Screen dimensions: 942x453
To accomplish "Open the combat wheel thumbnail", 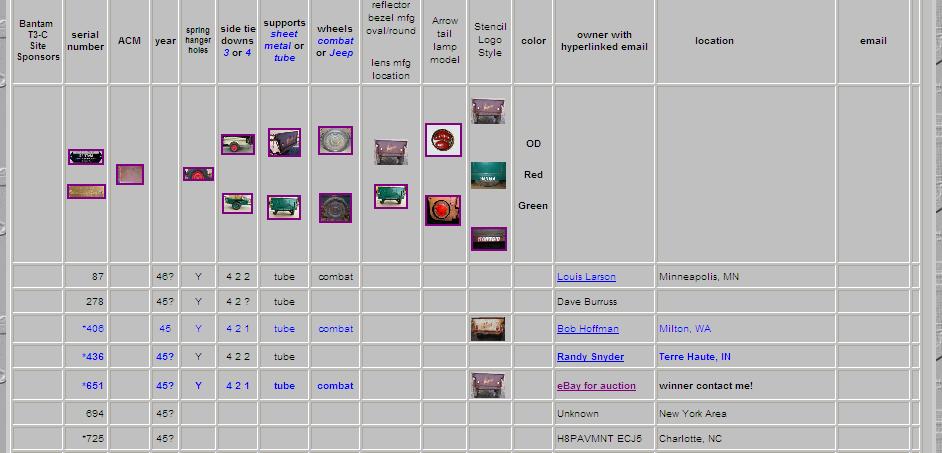I will pos(335,140).
